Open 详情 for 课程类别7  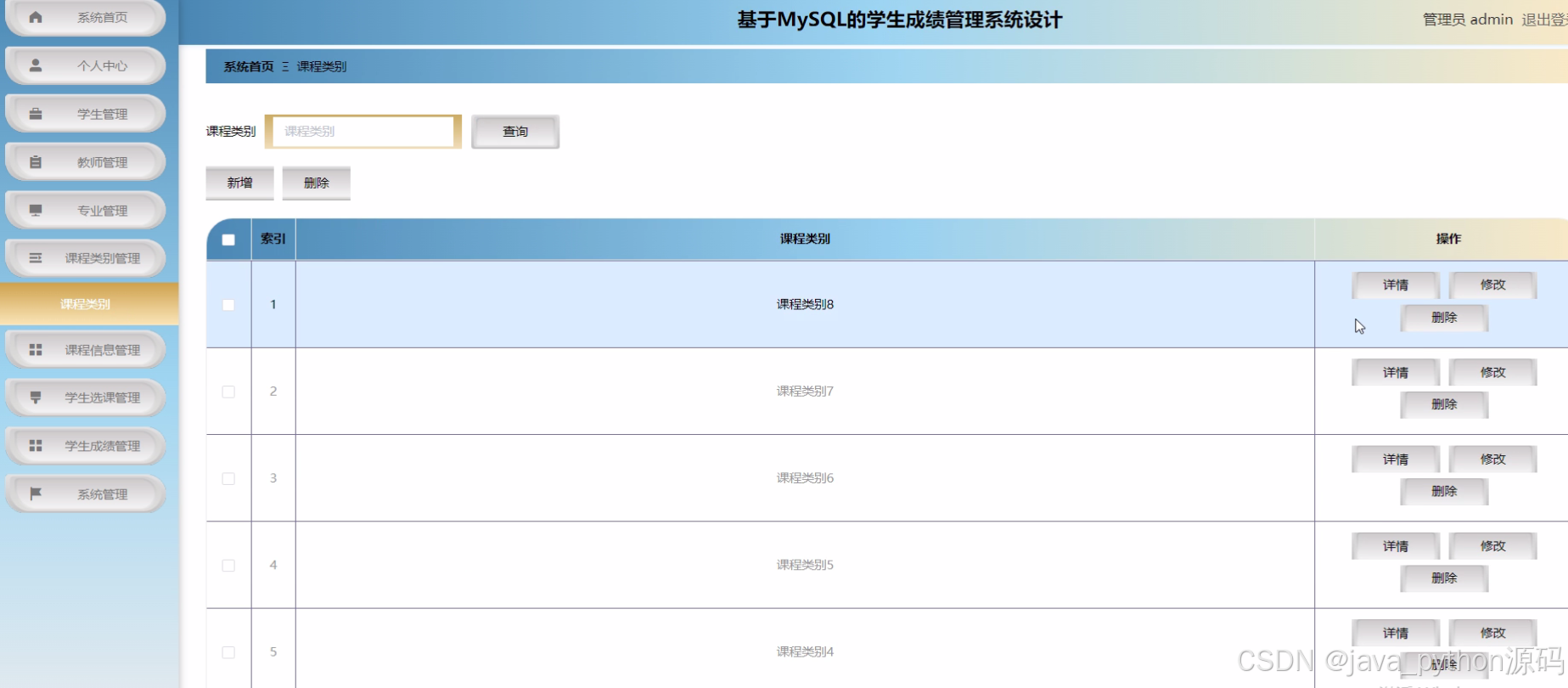[1396, 373]
